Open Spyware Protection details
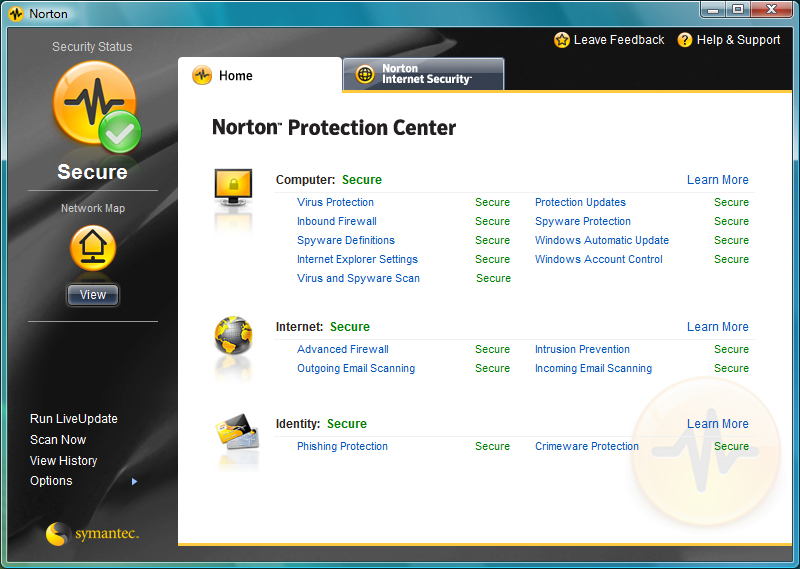 [x=583, y=221]
